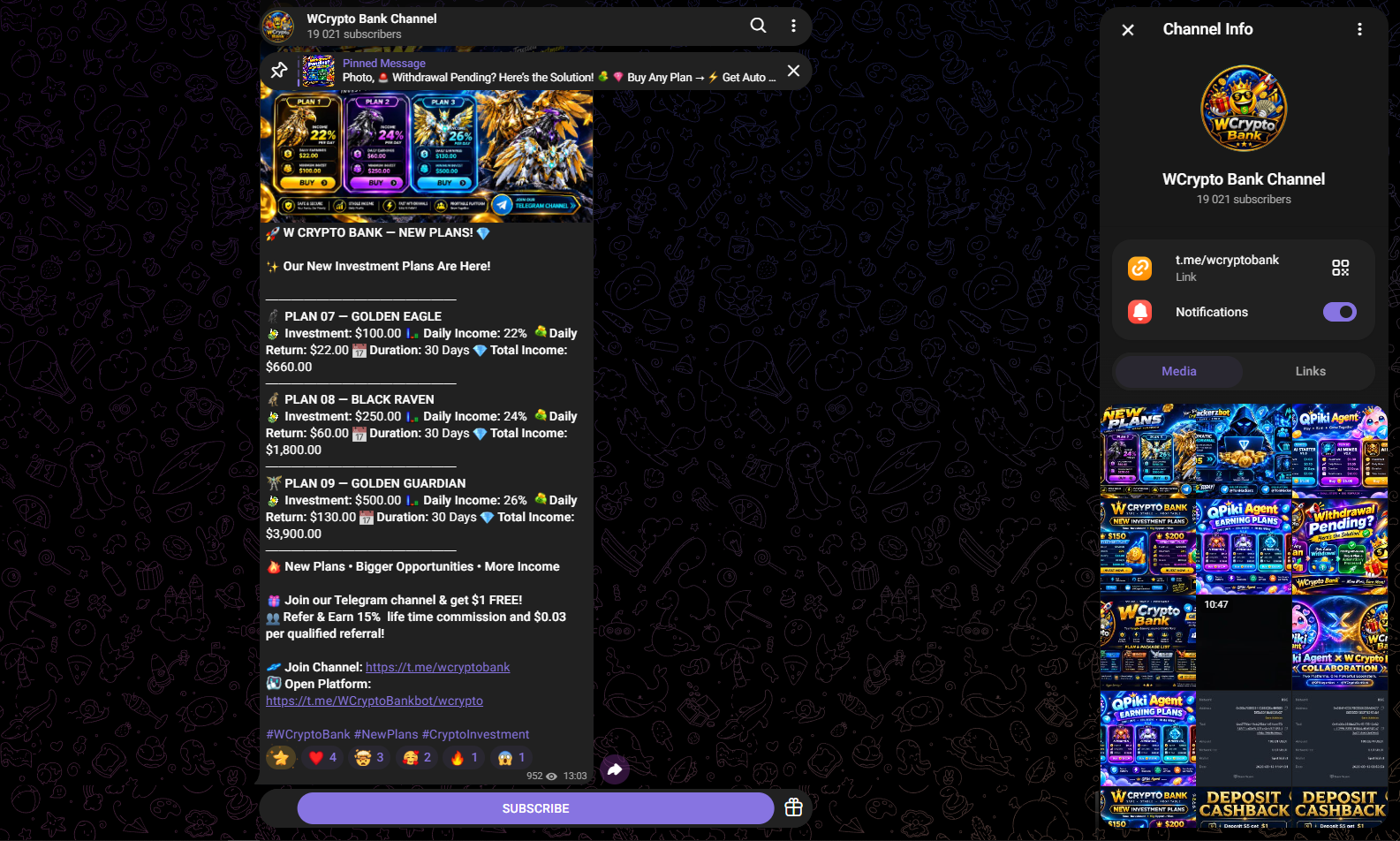Show QR code for t.me/wcryptobank link
This screenshot has height=841, width=1400.
click(1340, 268)
